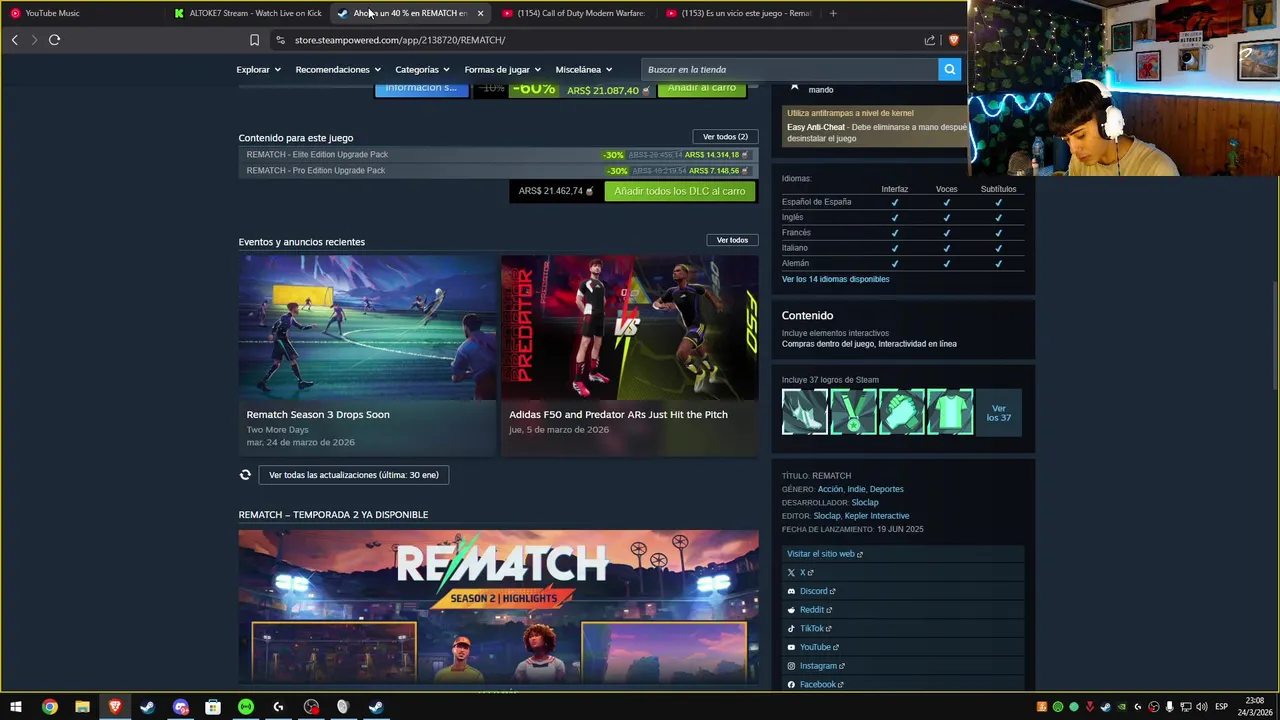The image size is (1280, 720).
Task: Click the store search magnifier button
Action: click(950, 69)
